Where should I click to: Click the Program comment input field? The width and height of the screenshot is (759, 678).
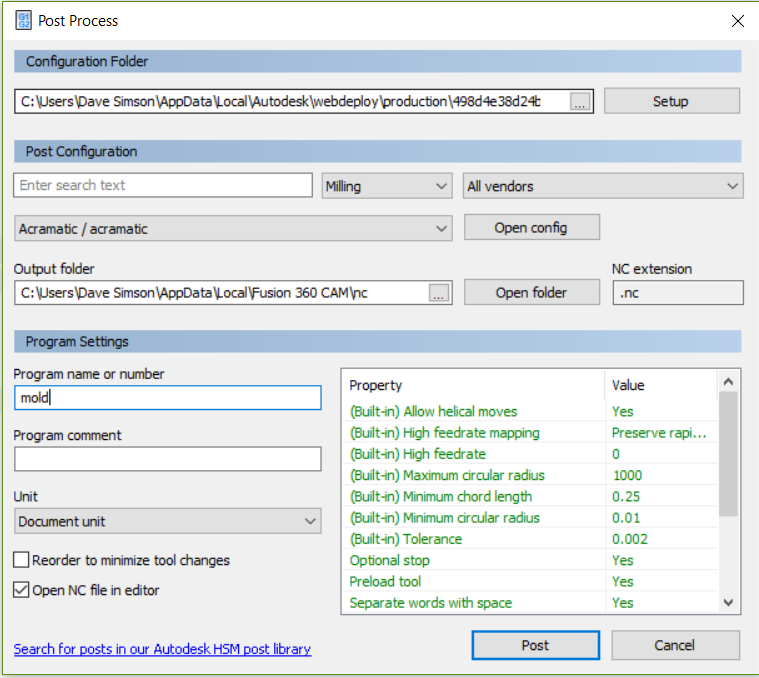167,459
